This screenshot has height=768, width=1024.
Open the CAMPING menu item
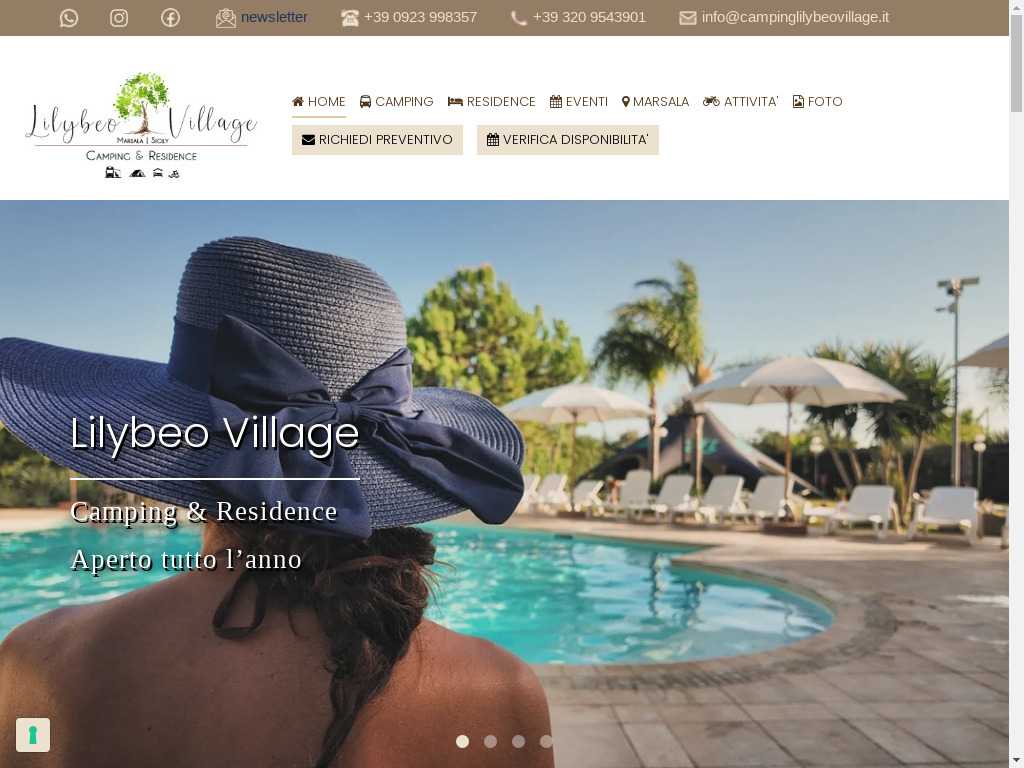pyautogui.click(x=396, y=102)
